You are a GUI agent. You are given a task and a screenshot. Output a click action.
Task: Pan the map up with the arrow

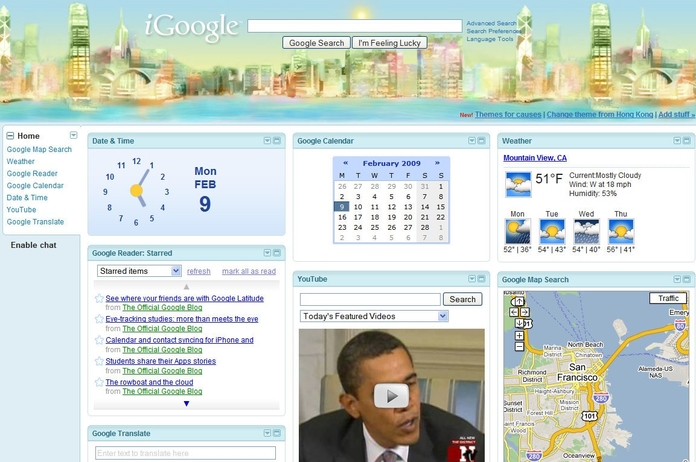[519, 302]
